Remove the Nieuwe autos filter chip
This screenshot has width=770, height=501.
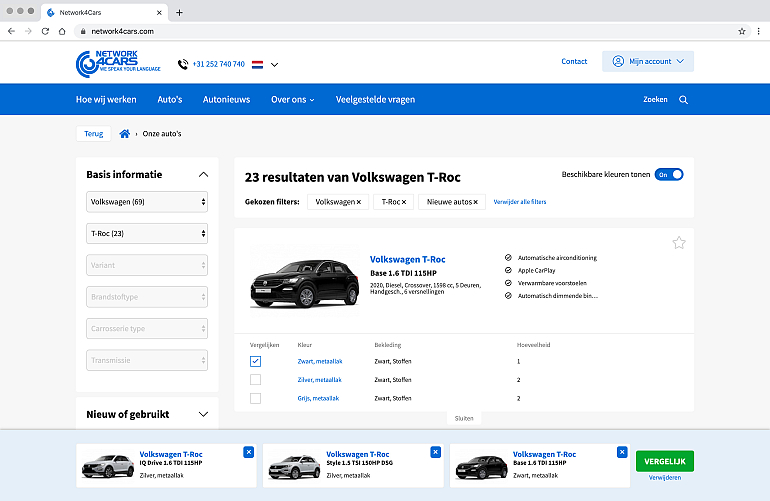475,202
